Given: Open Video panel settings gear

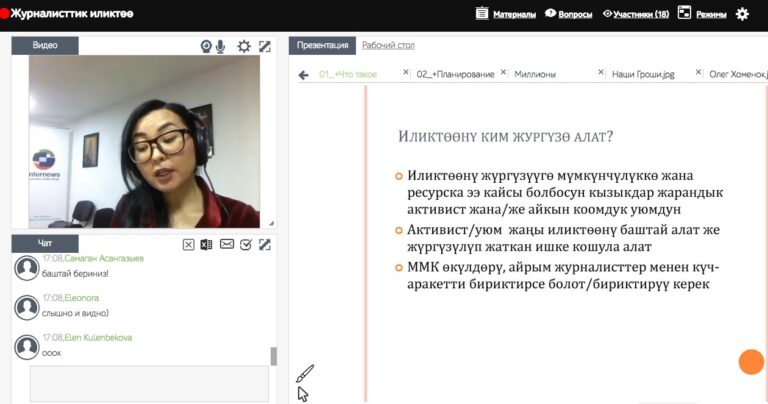Looking at the screenshot, I should point(243,46).
